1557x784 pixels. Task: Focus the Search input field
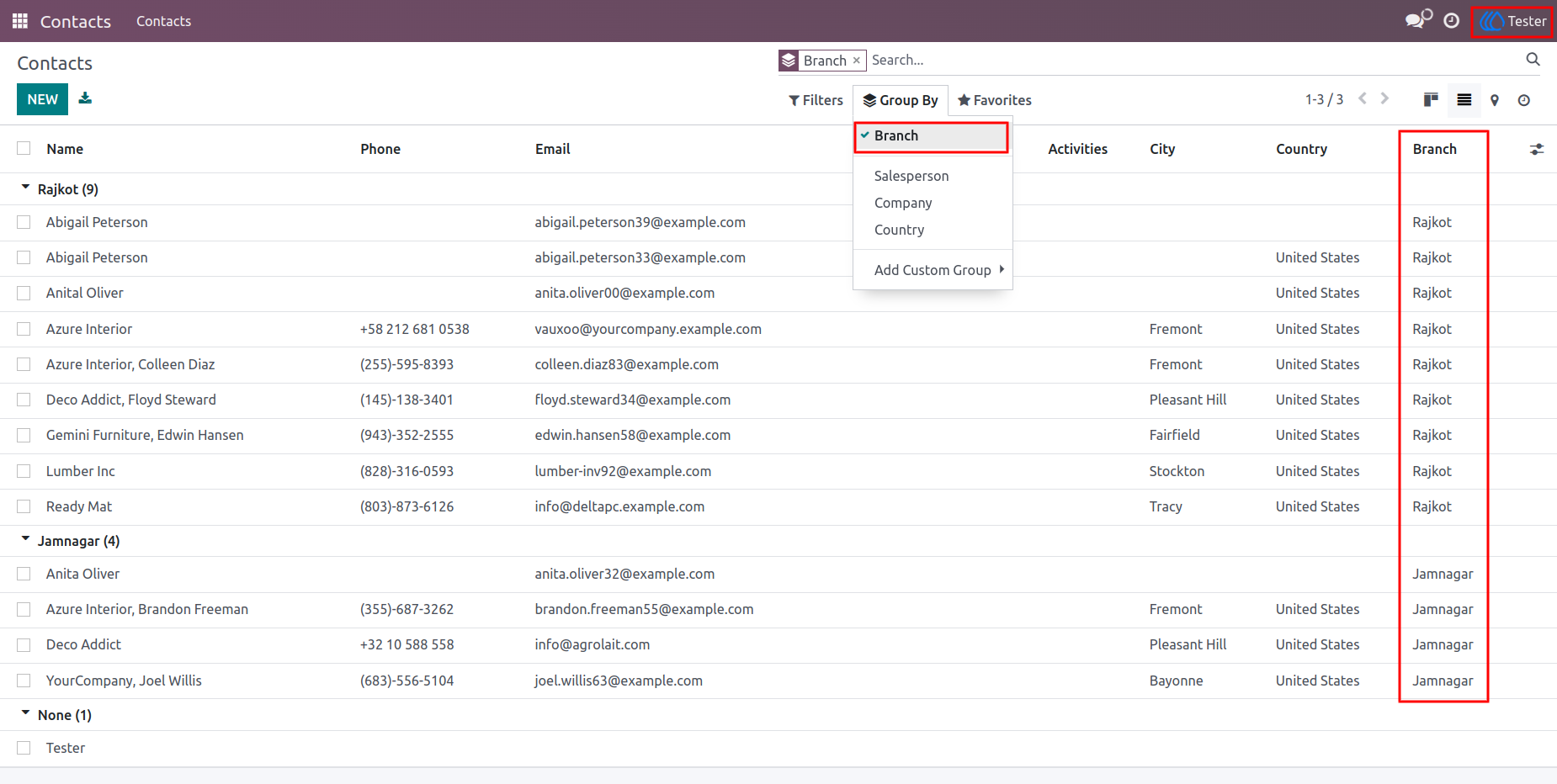pos(1193,60)
